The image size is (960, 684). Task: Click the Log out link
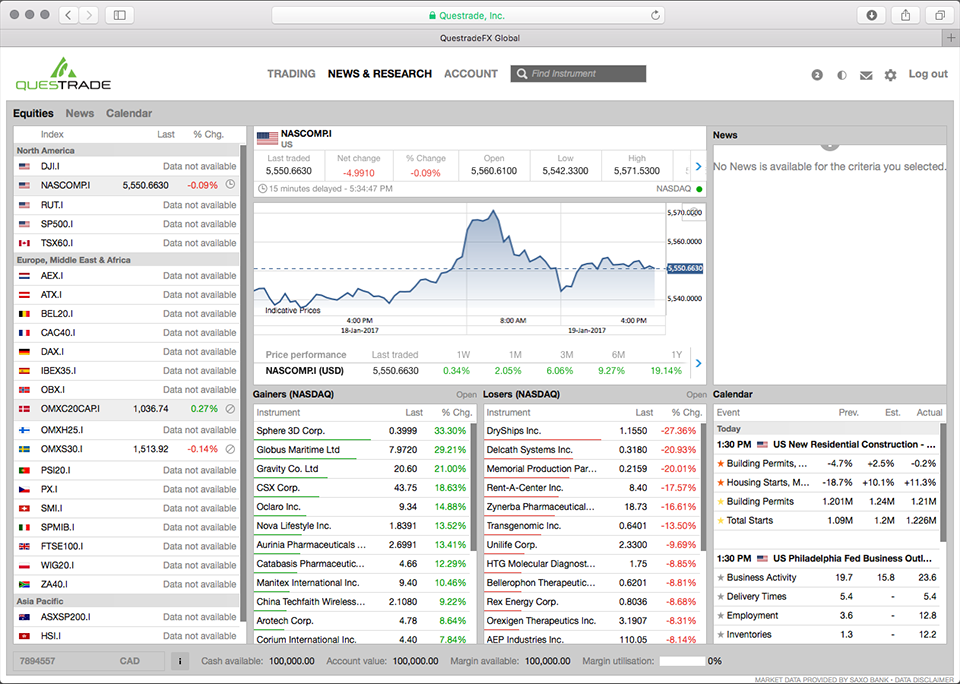[928, 73]
